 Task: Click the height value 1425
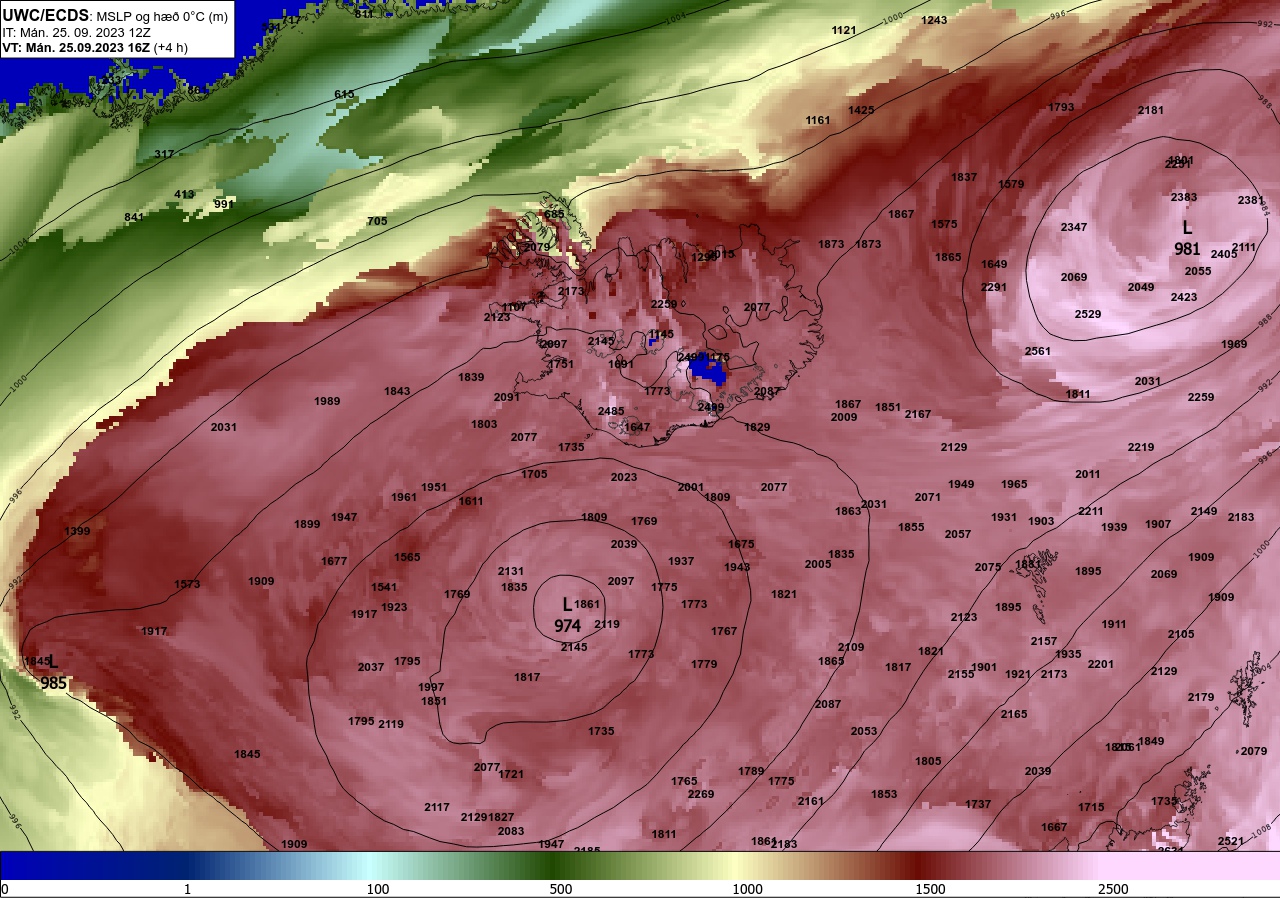pyautogui.click(x=861, y=110)
